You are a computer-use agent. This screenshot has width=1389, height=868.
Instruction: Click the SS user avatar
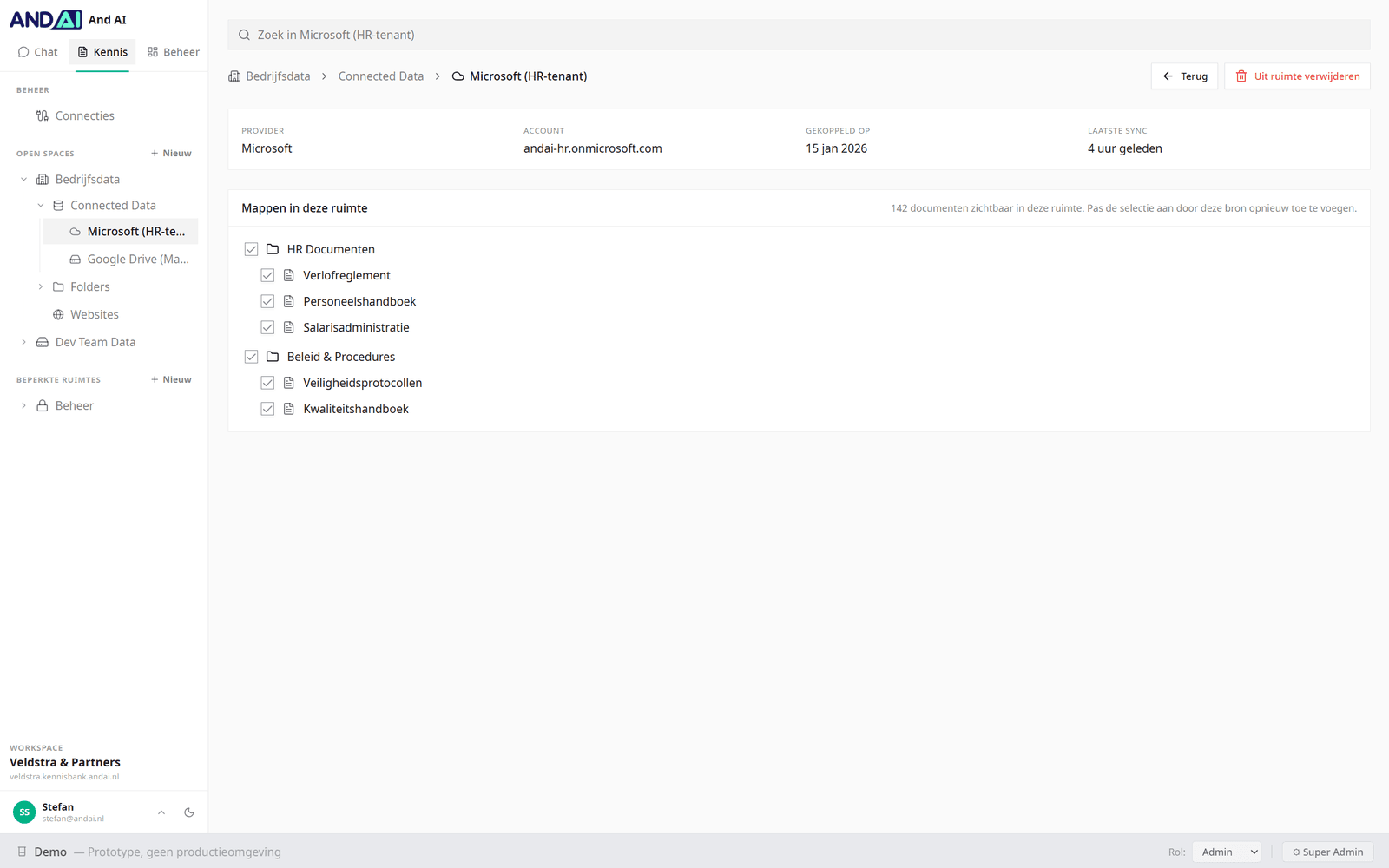24,812
